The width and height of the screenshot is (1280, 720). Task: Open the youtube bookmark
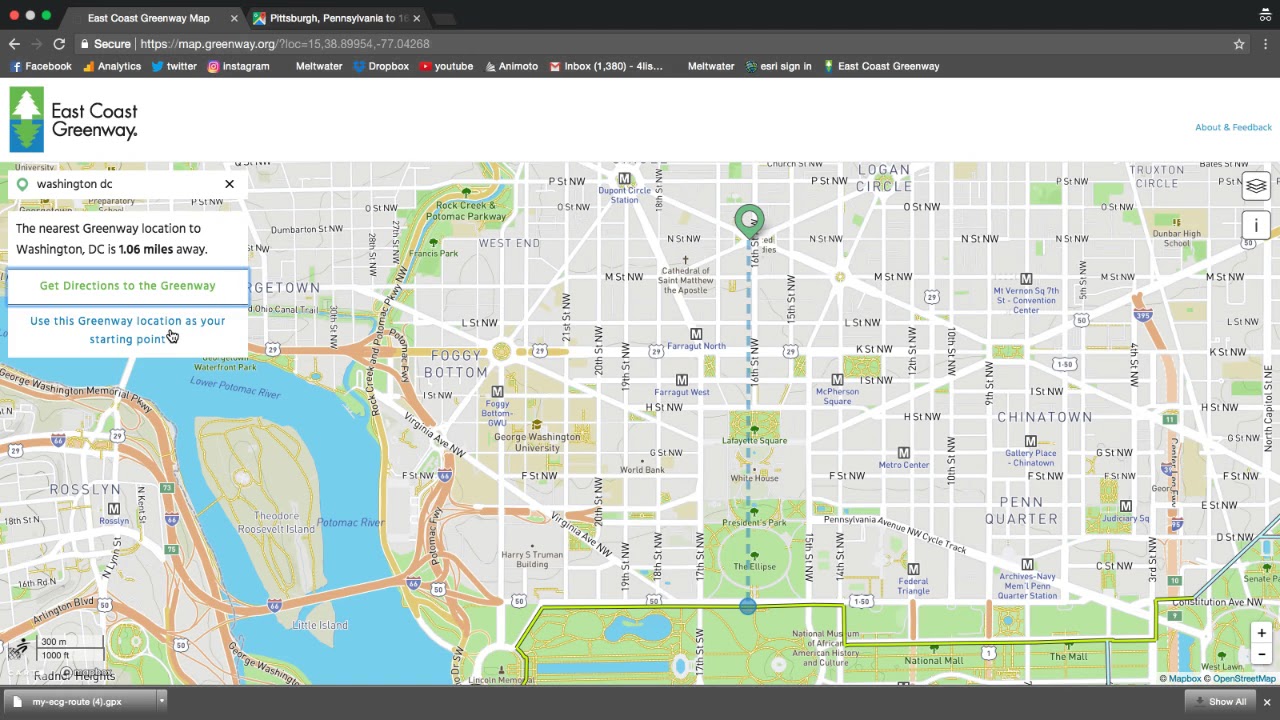[446, 66]
